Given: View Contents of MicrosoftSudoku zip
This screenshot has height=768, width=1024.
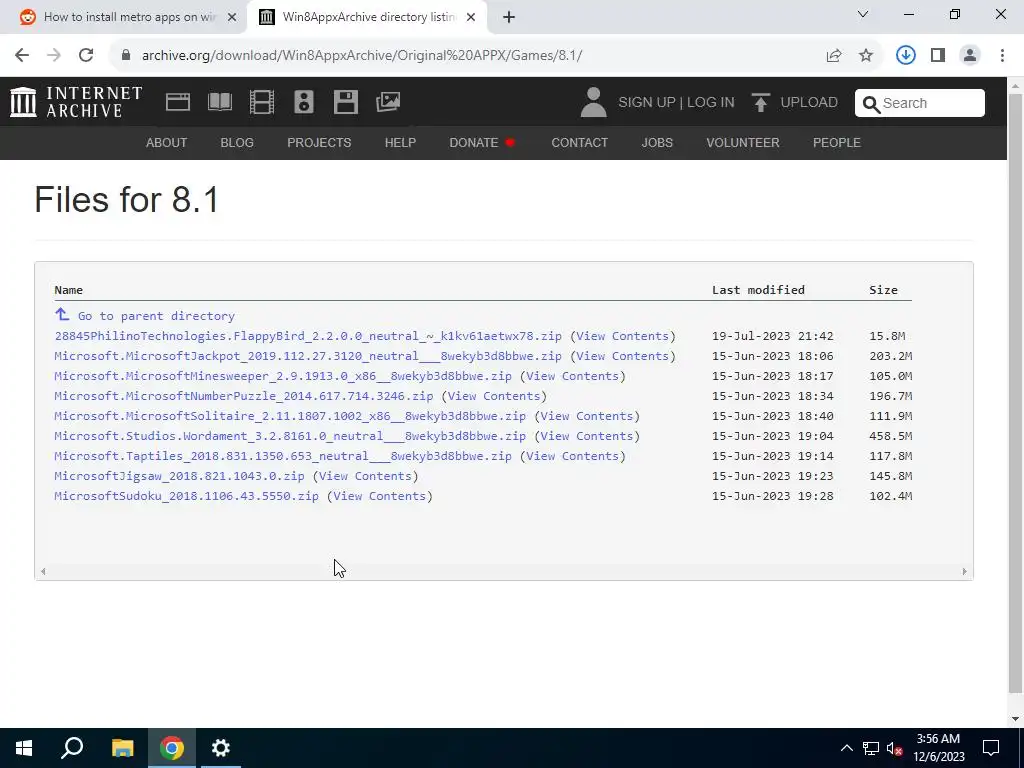Looking at the screenshot, I should point(379,496).
